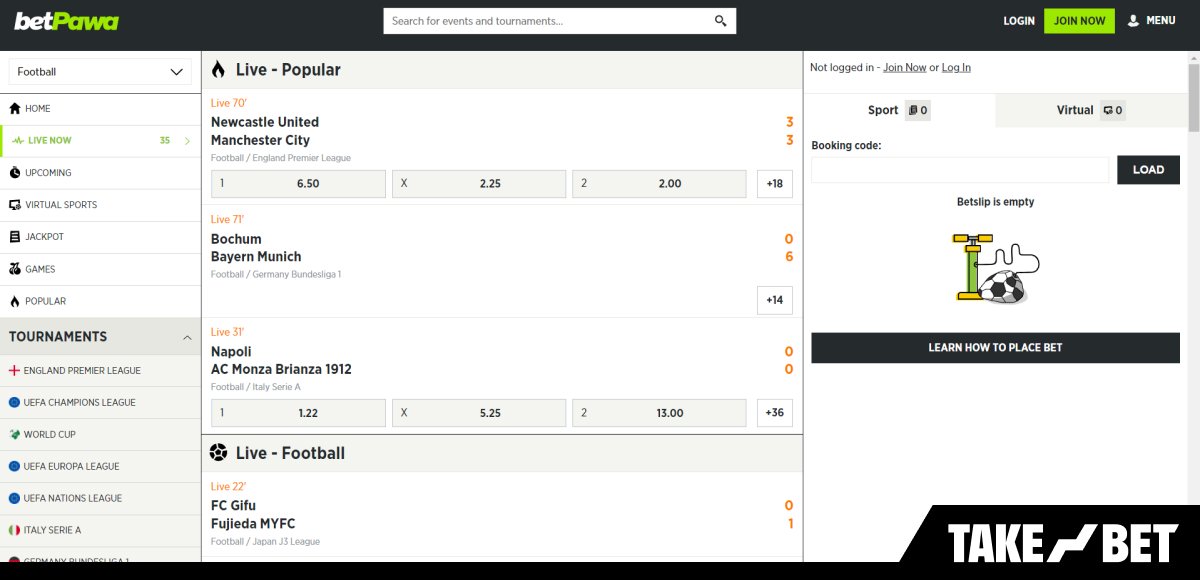Click the Upcoming clock icon
The height and width of the screenshot is (580, 1200).
click(x=15, y=173)
